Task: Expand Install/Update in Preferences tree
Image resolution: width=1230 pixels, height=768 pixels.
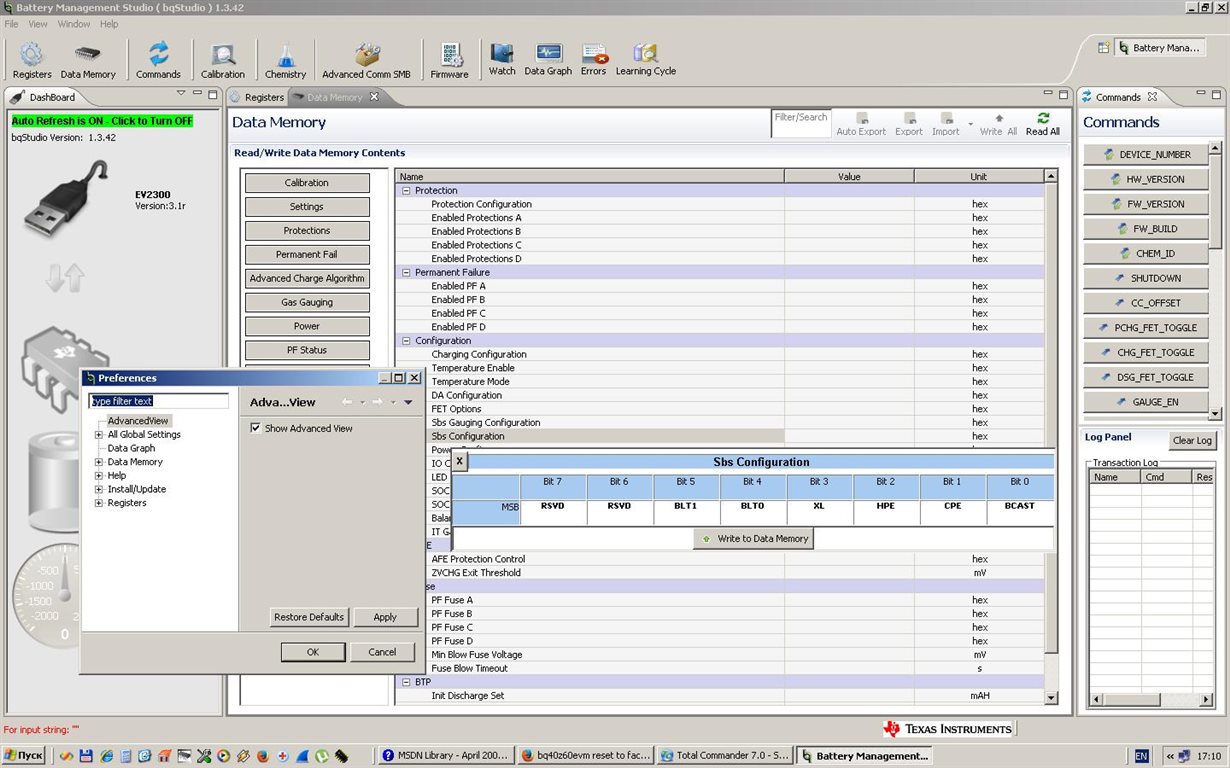Action: pos(99,489)
